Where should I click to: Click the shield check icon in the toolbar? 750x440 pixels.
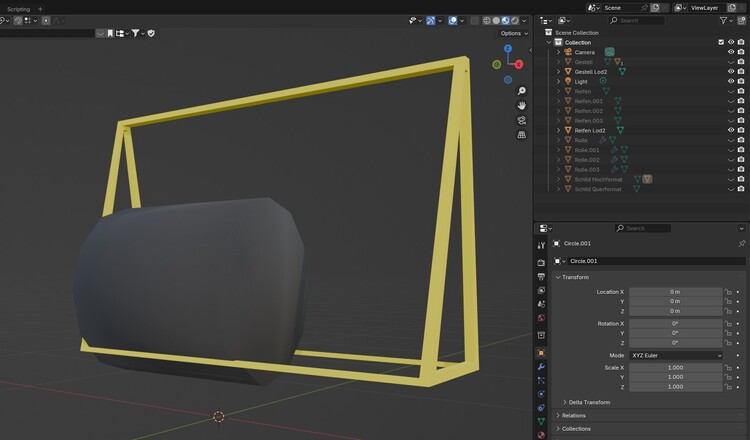[x=151, y=33]
